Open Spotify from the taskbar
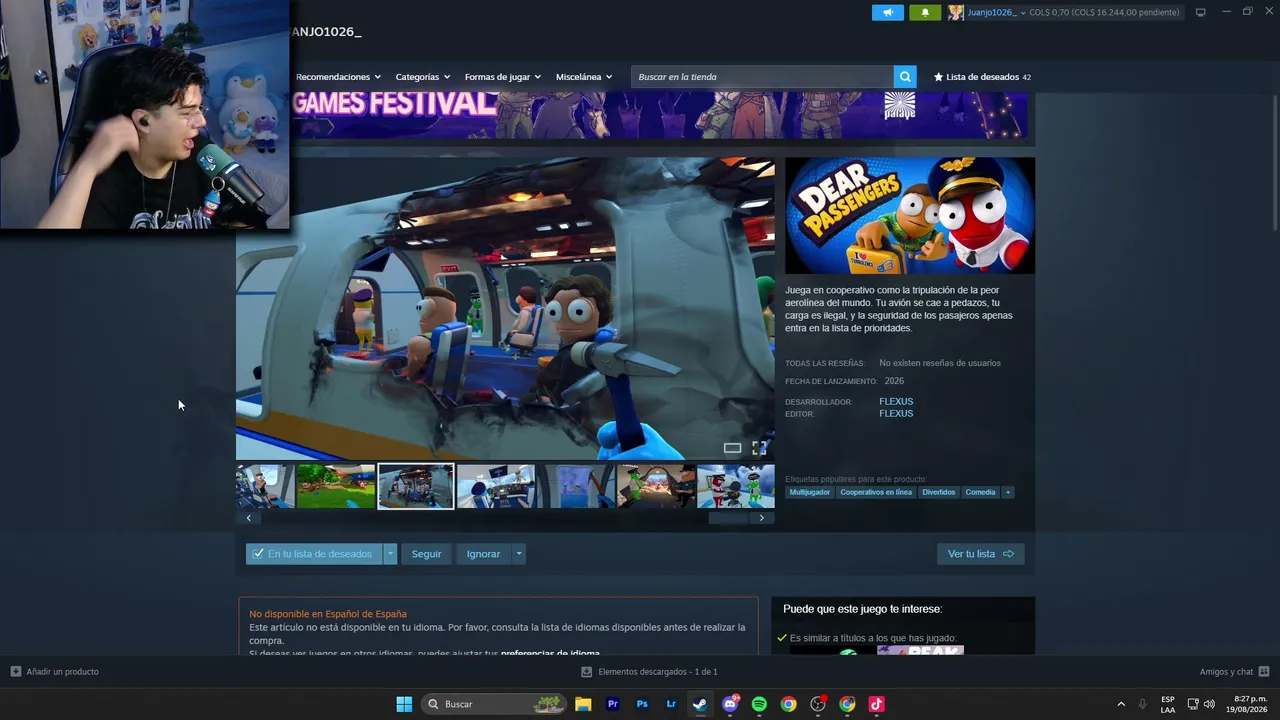 pyautogui.click(x=759, y=704)
